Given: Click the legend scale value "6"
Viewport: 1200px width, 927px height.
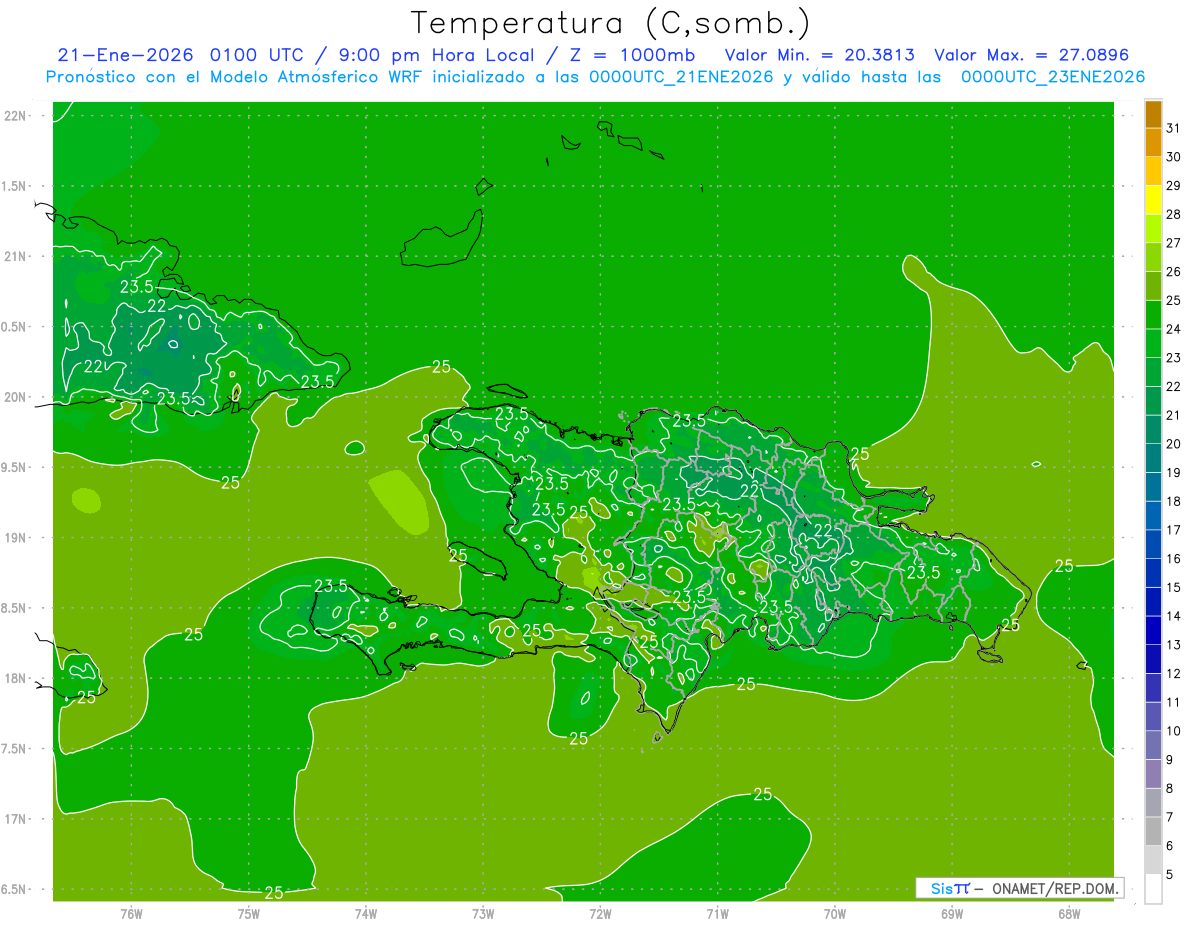Looking at the screenshot, I should click(x=1170, y=846).
